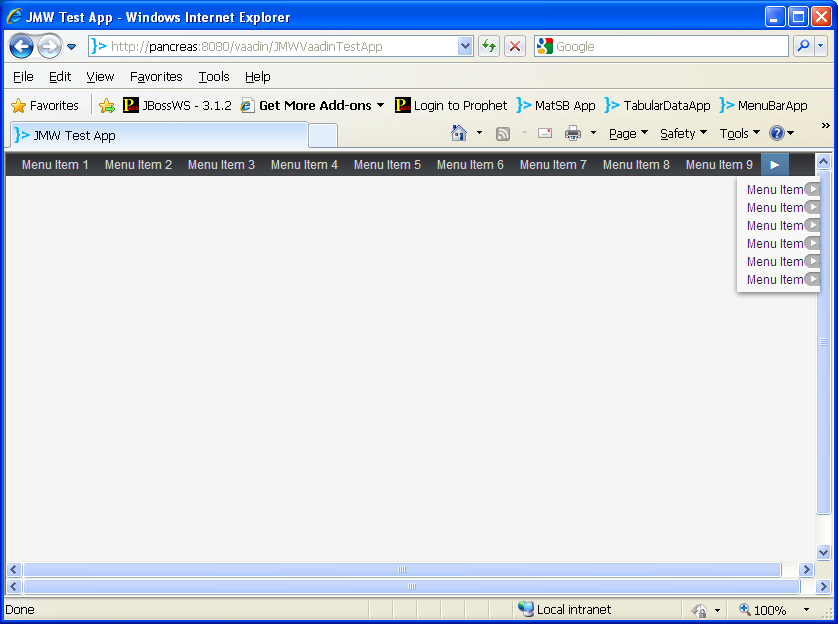
Task: Click the Home icon in command bar
Action: 459,133
